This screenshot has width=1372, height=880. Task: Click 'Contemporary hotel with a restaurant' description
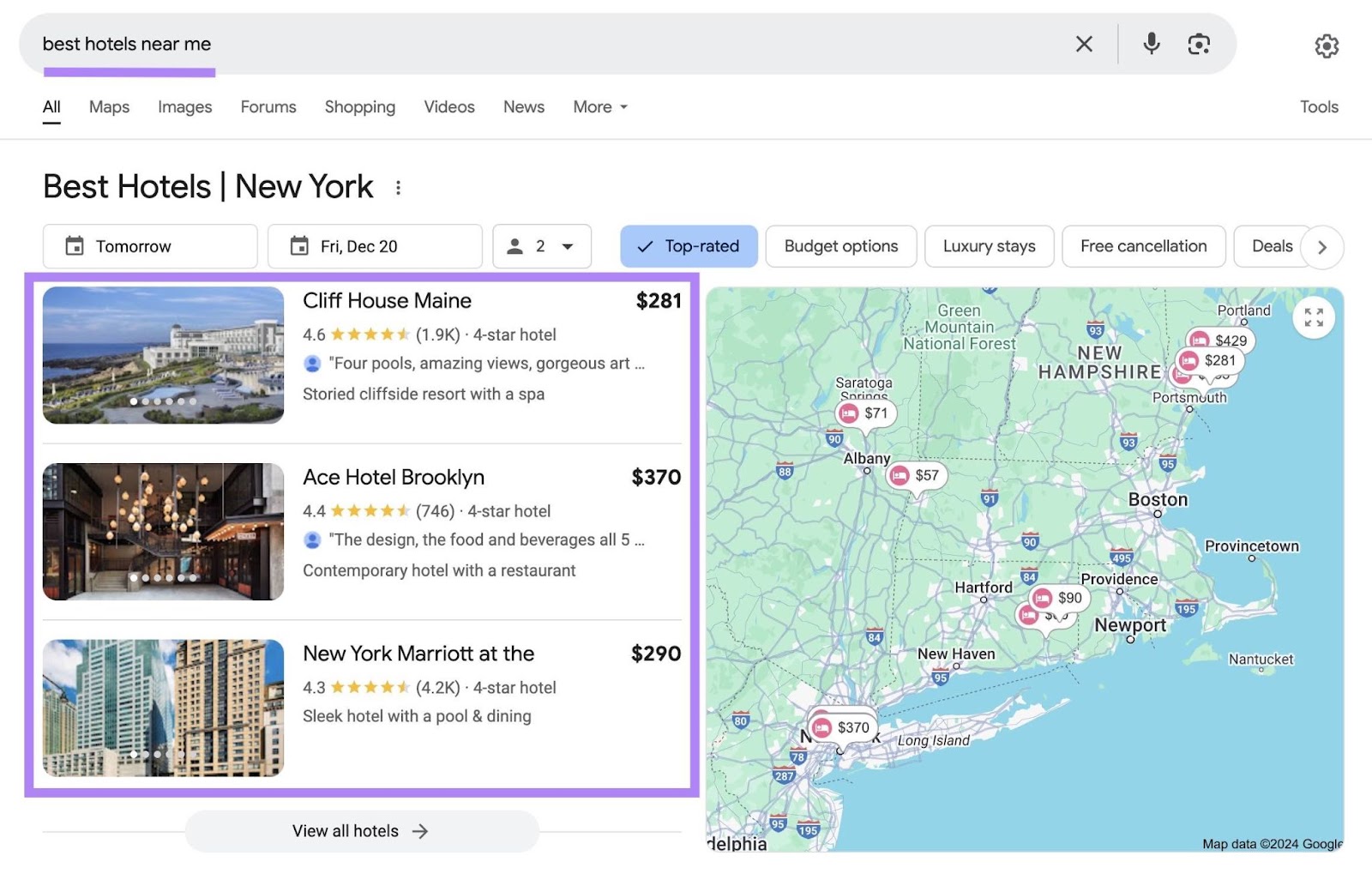(439, 571)
